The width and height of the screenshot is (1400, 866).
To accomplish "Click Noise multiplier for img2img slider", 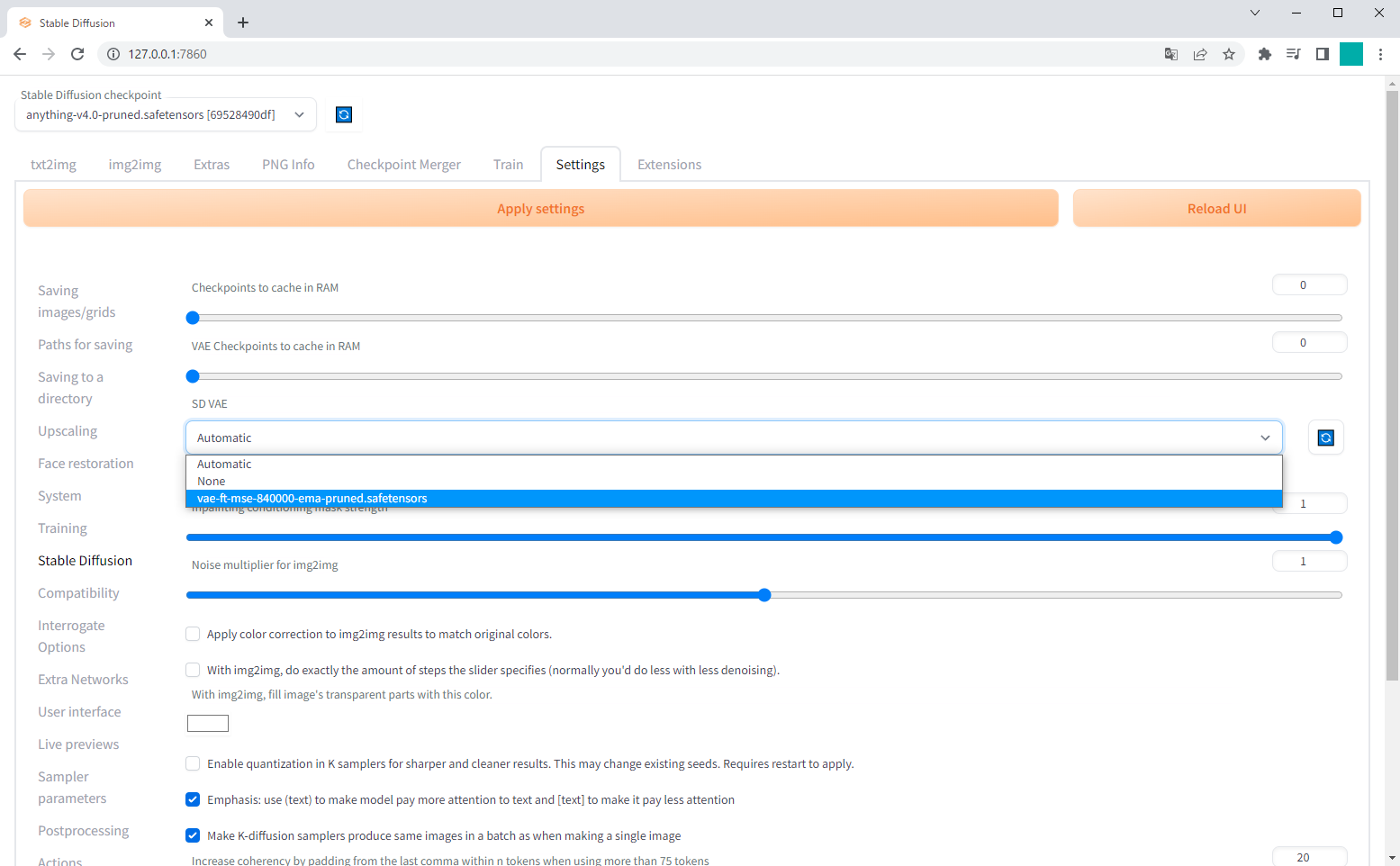I will point(763,595).
